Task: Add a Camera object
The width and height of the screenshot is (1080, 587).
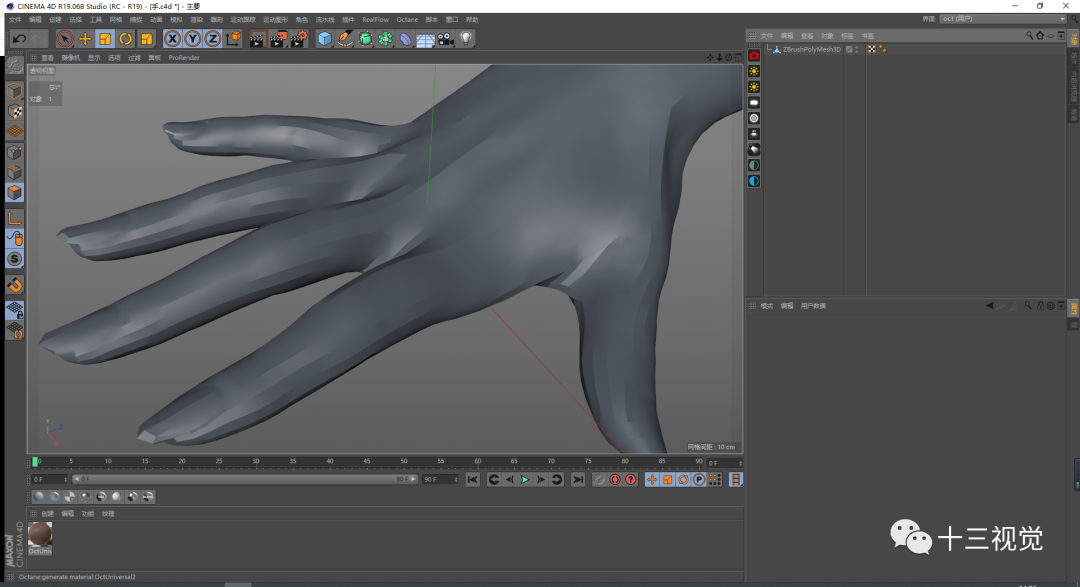Action: [x=446, y=39]
